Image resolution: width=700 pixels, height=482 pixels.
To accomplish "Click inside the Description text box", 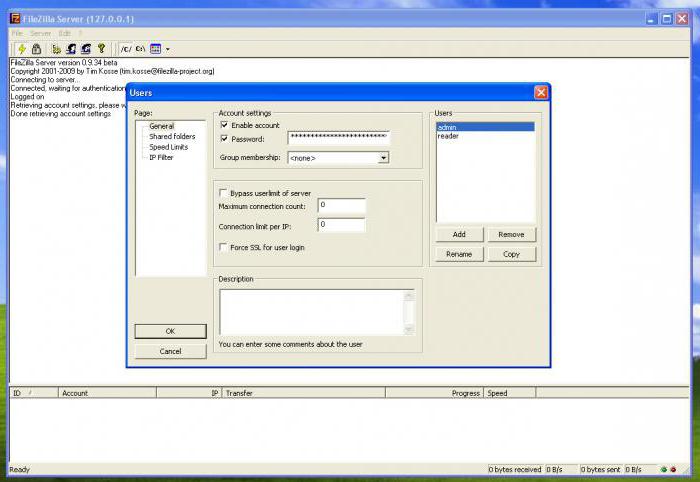I will pyautogui.click(x=312, y=312).
